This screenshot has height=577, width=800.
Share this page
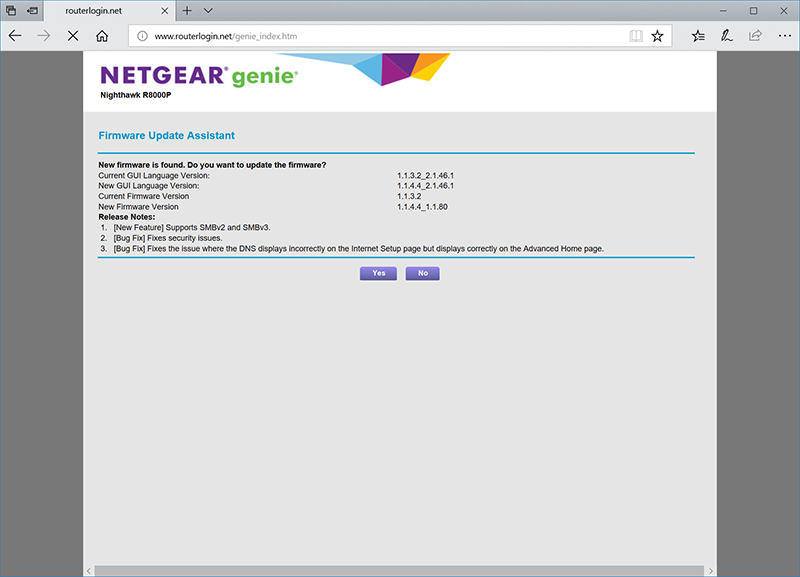click(755, 36)
